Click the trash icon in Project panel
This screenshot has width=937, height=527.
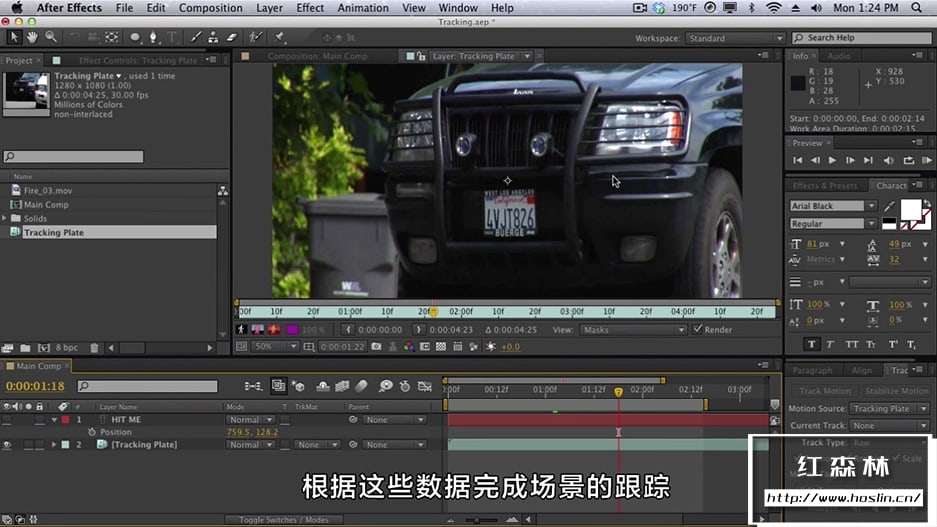tap(94, 348)
